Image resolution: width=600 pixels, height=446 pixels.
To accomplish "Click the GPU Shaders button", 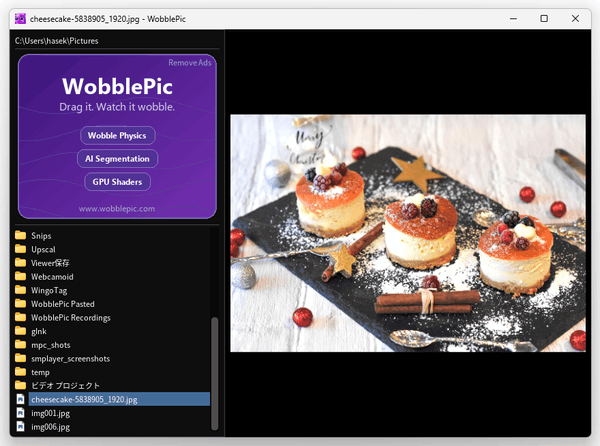I will tap(117, 182).
